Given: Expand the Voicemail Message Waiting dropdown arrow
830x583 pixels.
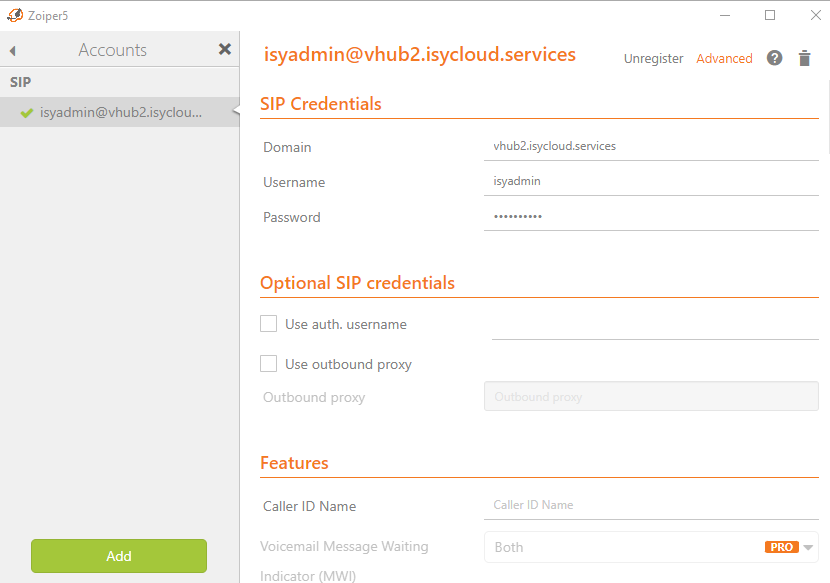Looking at the screenshot, I should click(x=808, y=548).
